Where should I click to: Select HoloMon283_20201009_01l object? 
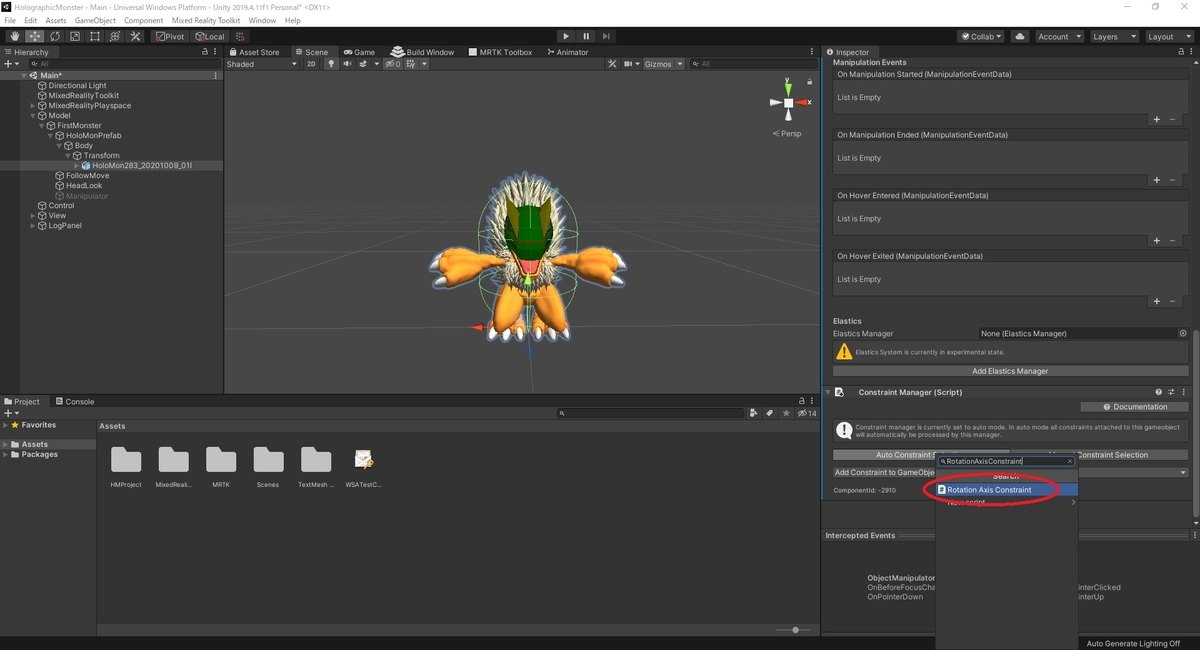141,166
